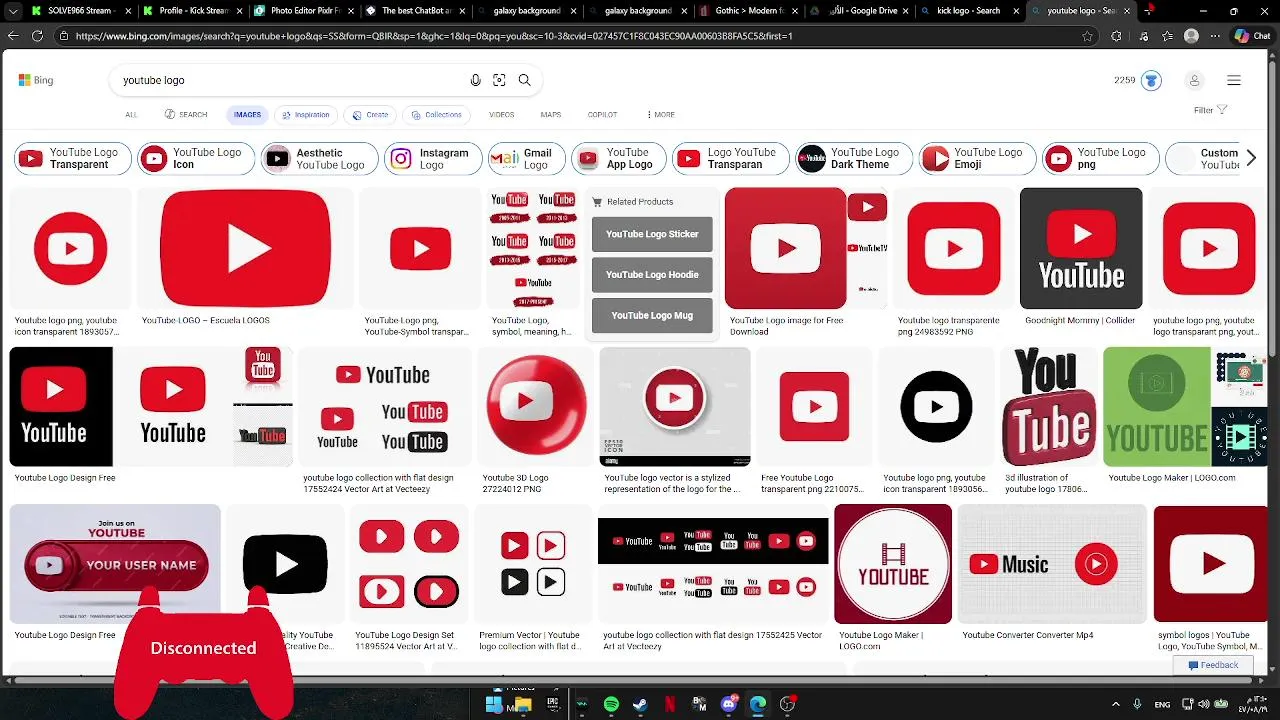Open Epic Games launcher from taskbar

(x=552, y=704)
